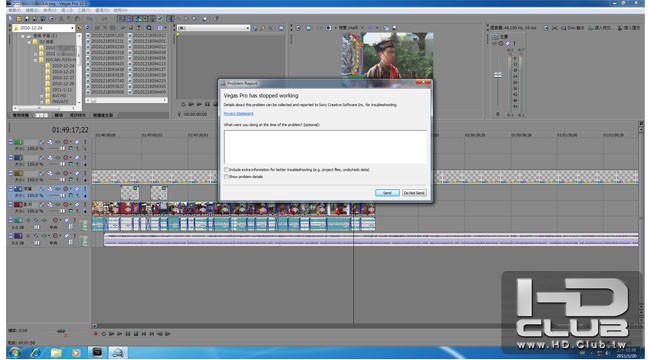The height and width of the screenshot is (360, 648).
Task: Mute audio track 6
Action: [67, 220]
